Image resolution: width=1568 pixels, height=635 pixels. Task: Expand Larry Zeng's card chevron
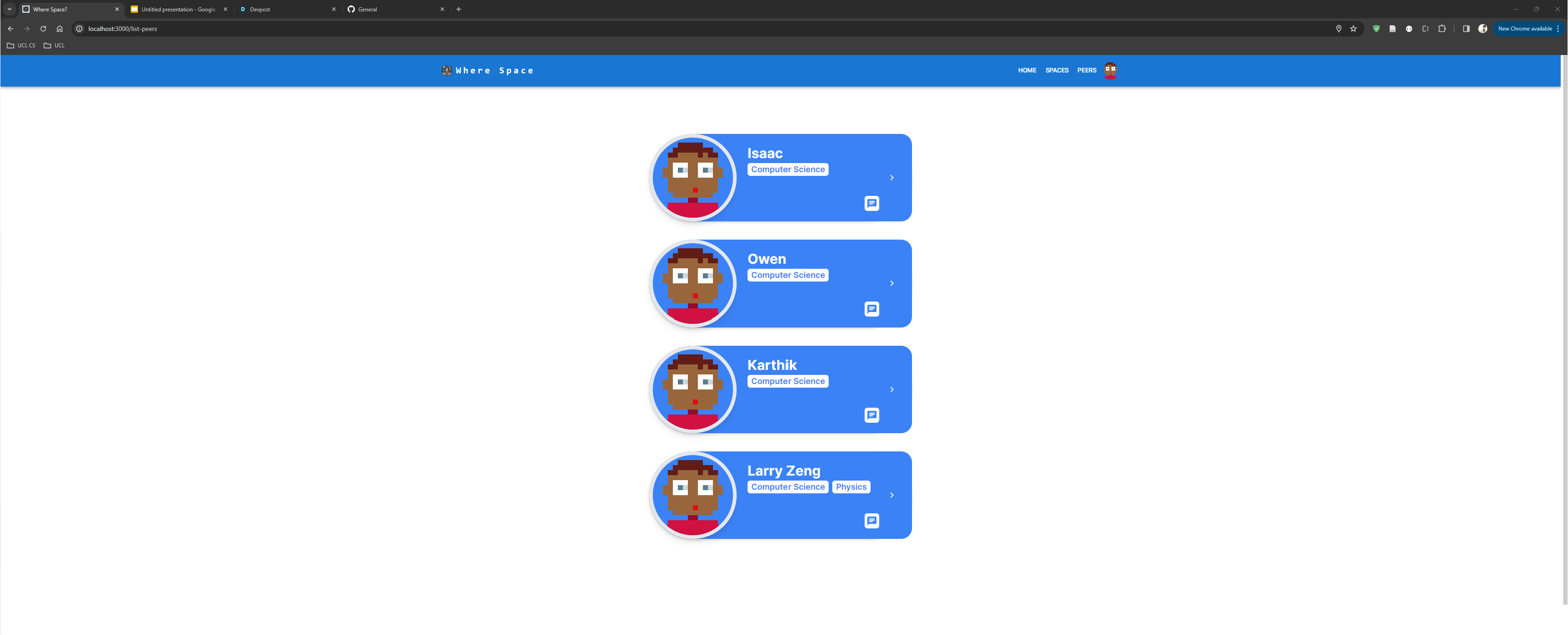pos(892,496)
